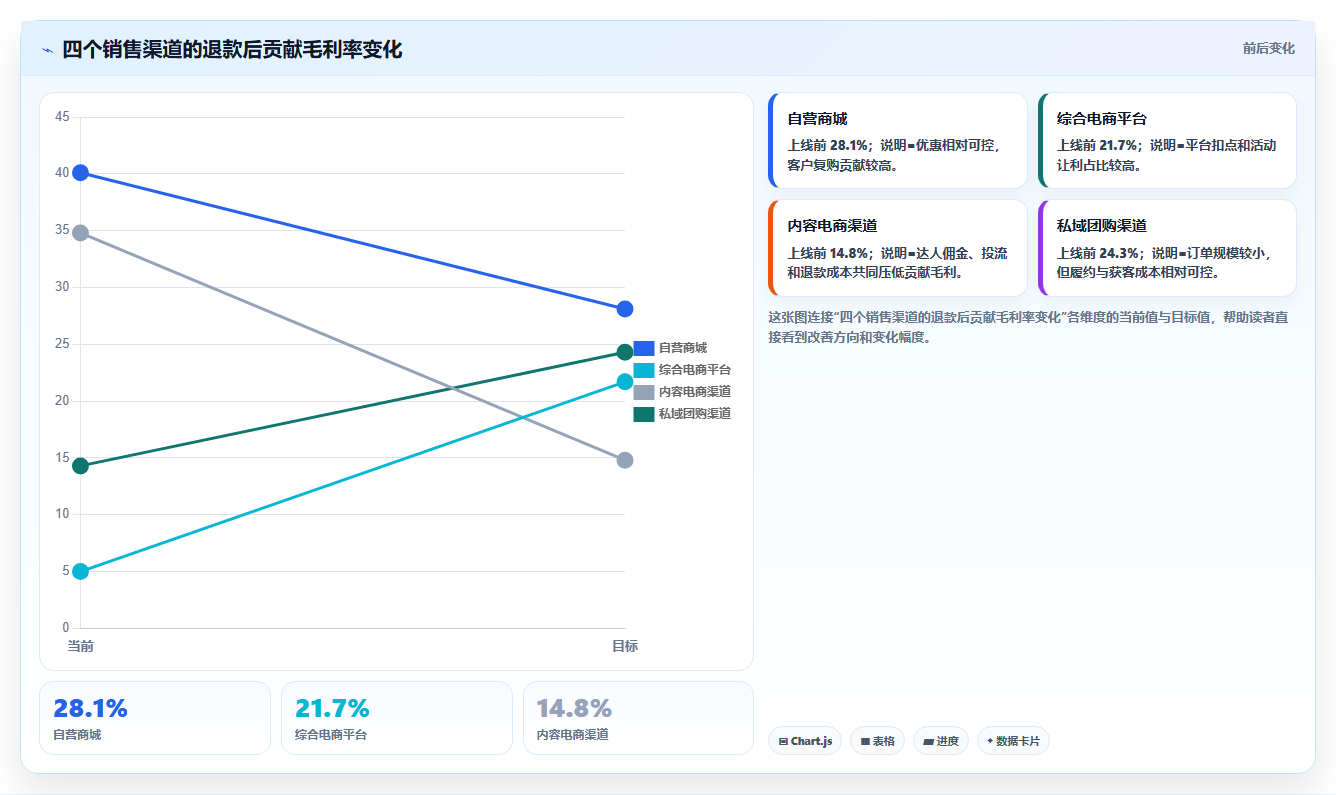1336x795 pixels.
Task: Select the cyan 综合电商平台 point at 当前
Action: coord(81,572)
